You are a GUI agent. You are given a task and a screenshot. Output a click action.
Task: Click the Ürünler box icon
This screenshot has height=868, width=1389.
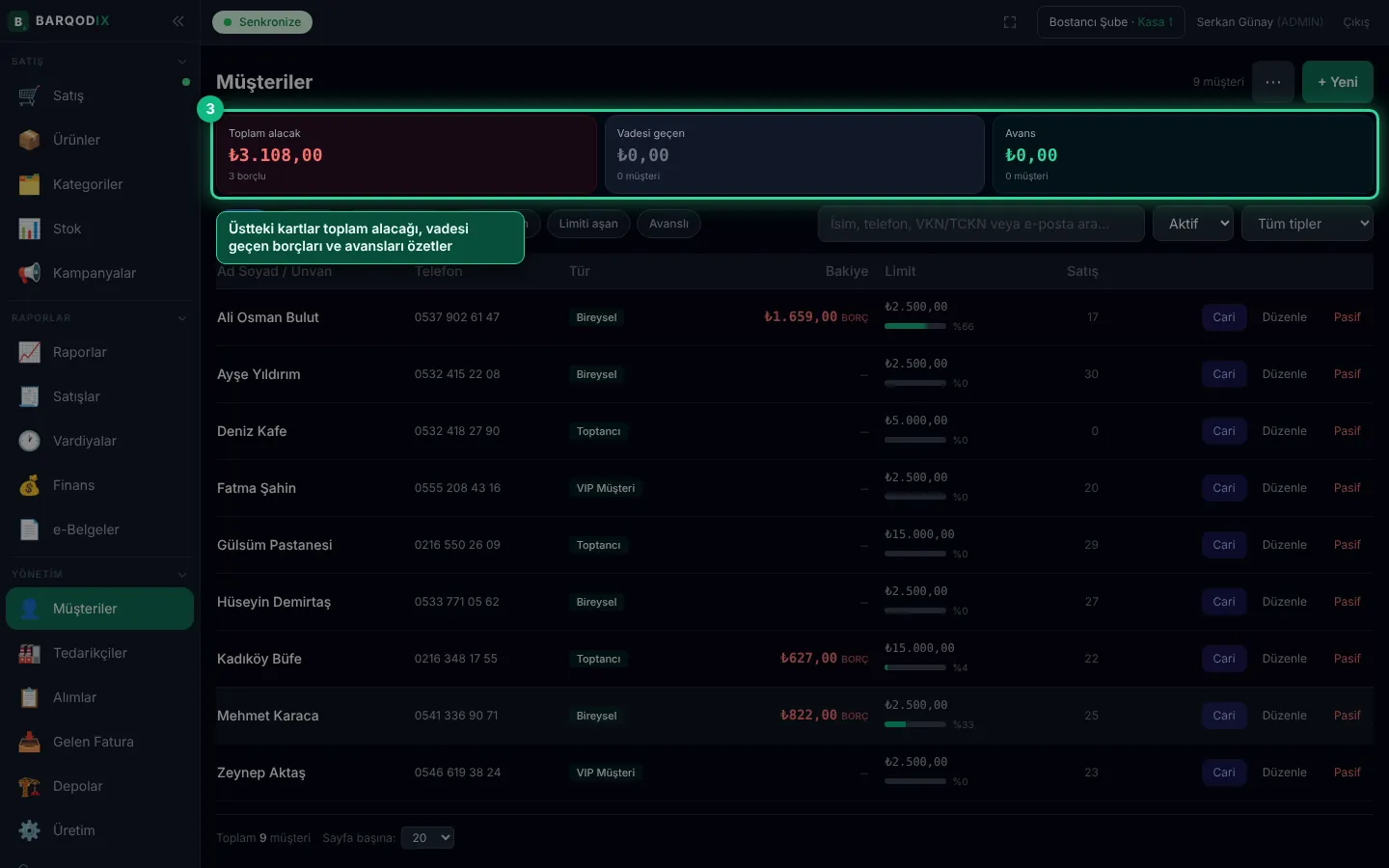[x=29, y=140]
